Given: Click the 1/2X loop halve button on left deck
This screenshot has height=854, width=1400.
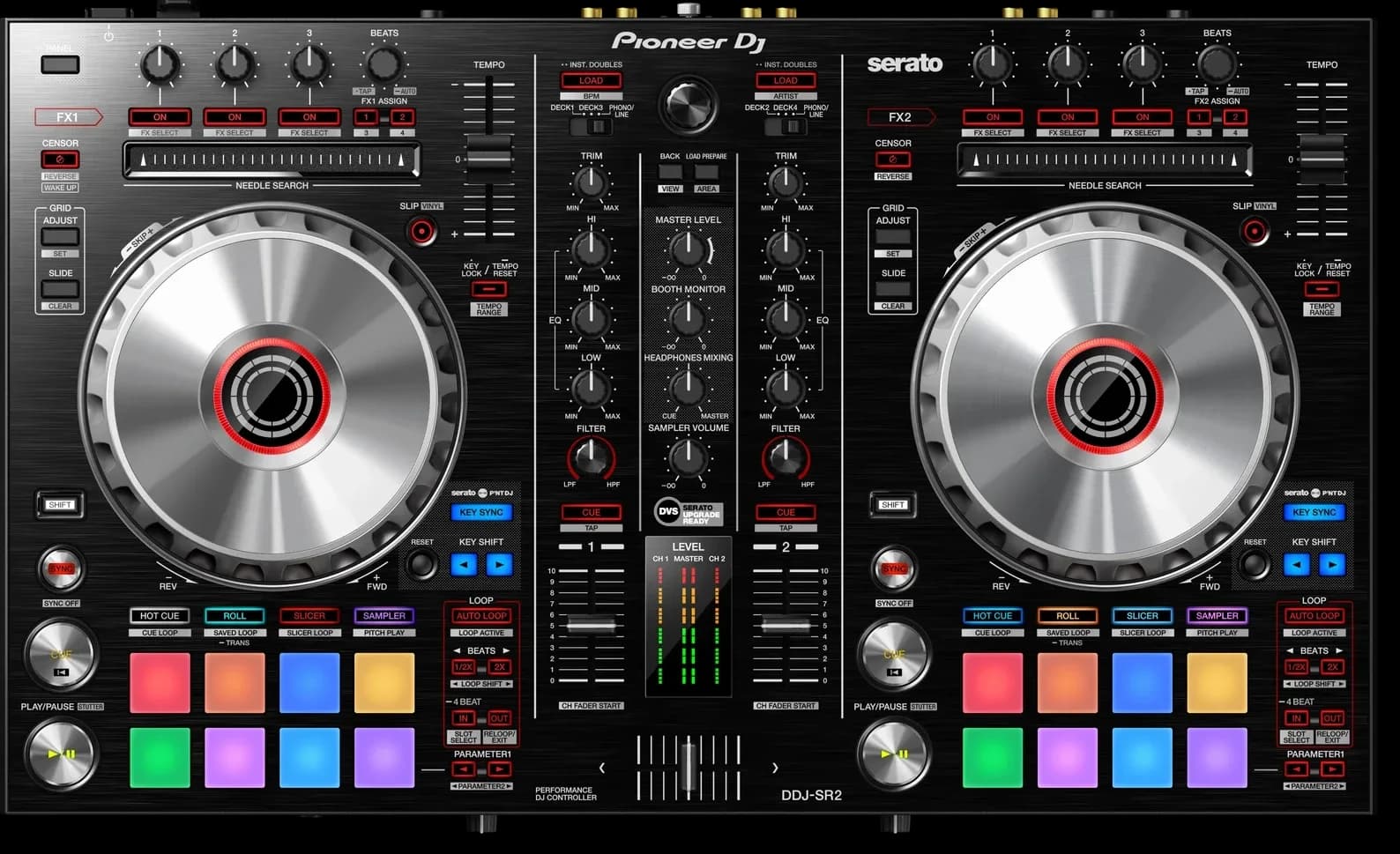Looking at the screenshot, I should point(464,667).
